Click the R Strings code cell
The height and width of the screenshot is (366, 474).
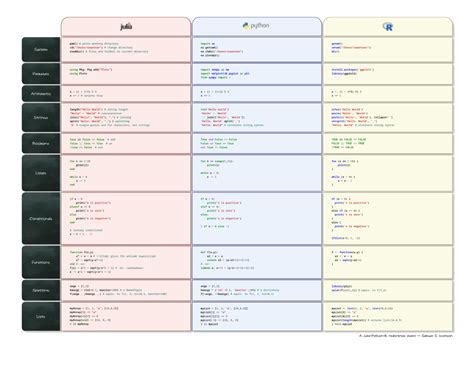tap(388, 117)
